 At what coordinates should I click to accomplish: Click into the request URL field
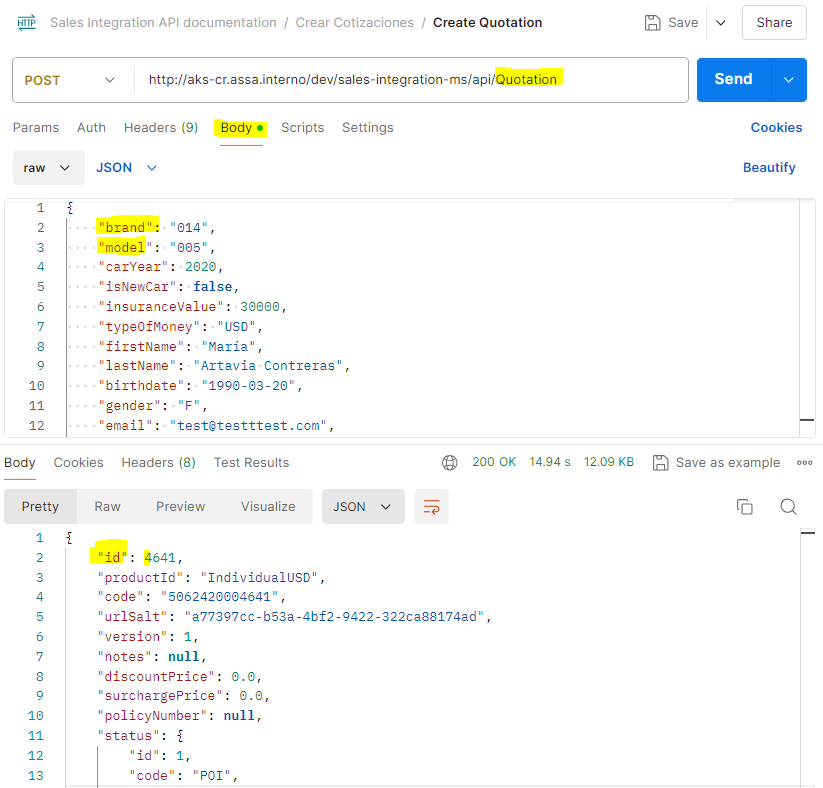tap(410, 80)
